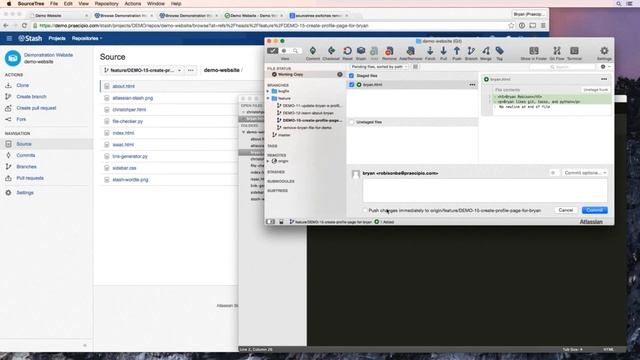Click the list view mode icon next to Pending files
This screenshot has width=640, height=360.
point(415,67)
